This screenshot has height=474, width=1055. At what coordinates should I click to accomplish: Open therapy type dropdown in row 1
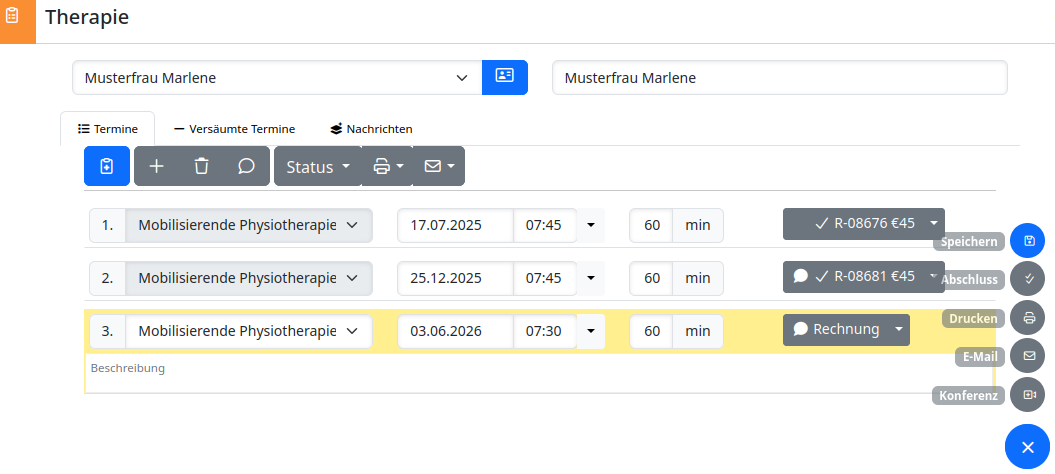point(249,225)
